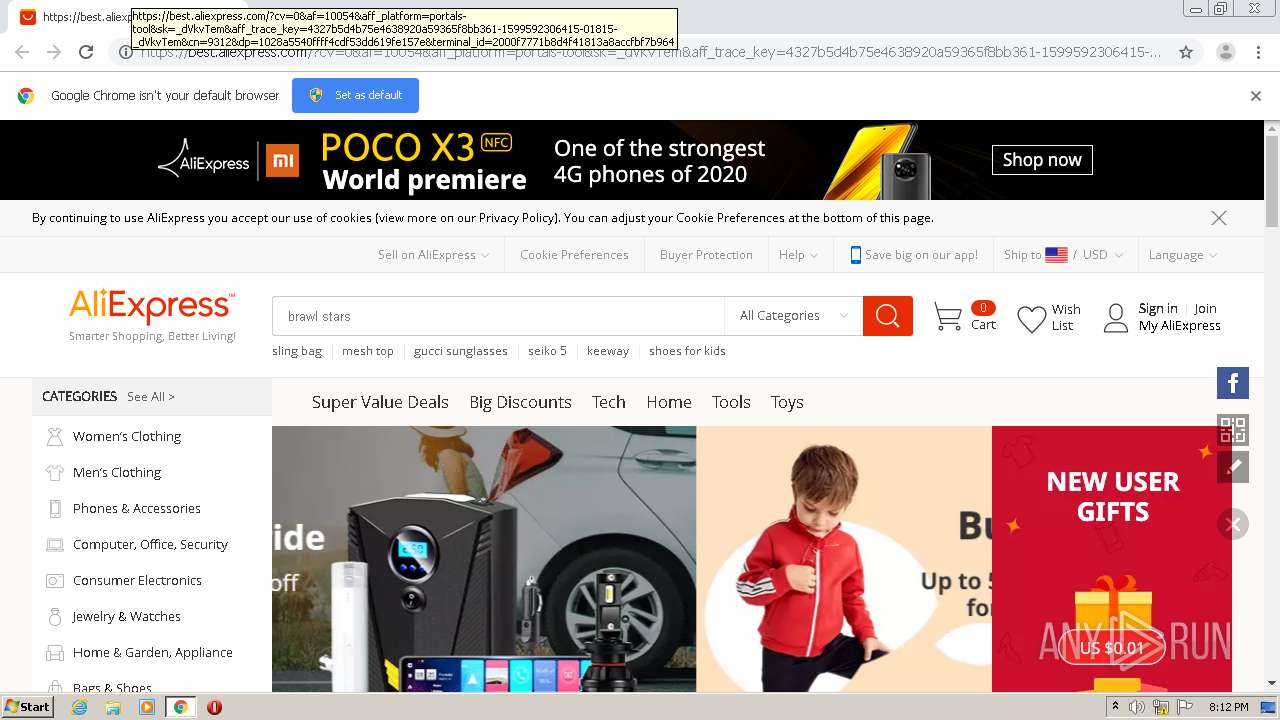Click the AliExpress logo

(152, 307)
